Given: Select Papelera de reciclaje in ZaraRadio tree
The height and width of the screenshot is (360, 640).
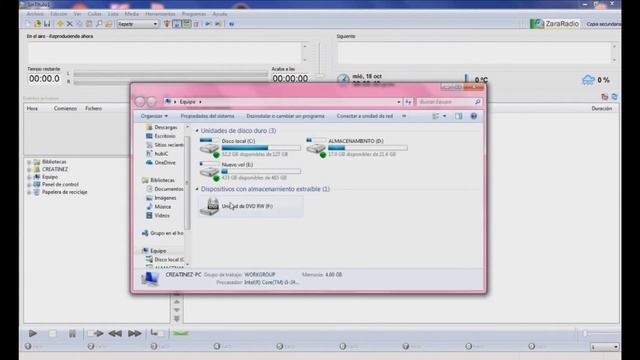Looking at the screenshot, I should point(64,192).
